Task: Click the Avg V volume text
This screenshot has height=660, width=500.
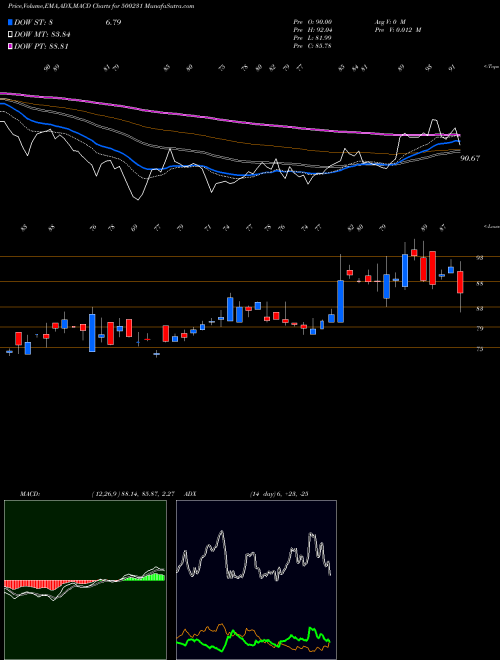Action: (389, 22)
